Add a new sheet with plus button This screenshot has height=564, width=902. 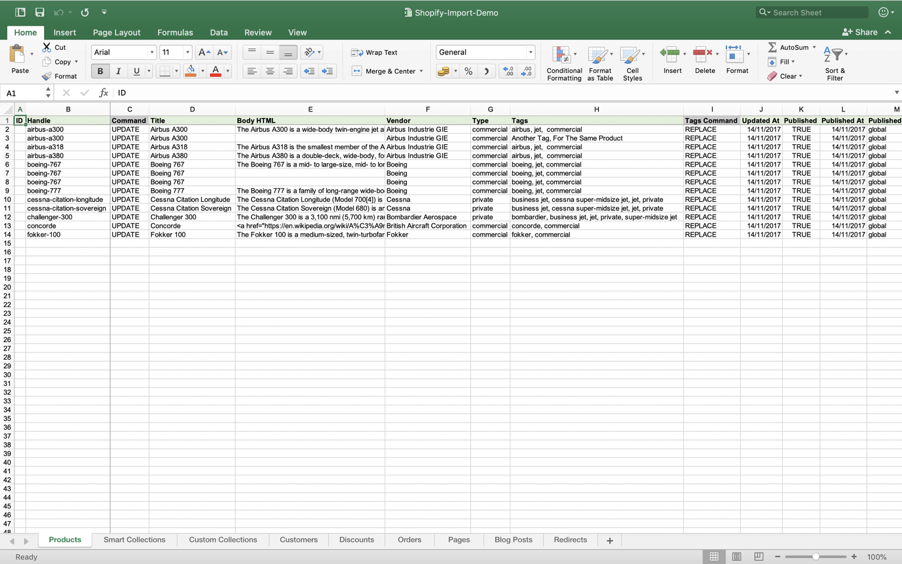pyautogui.click(x=610, y=540)
